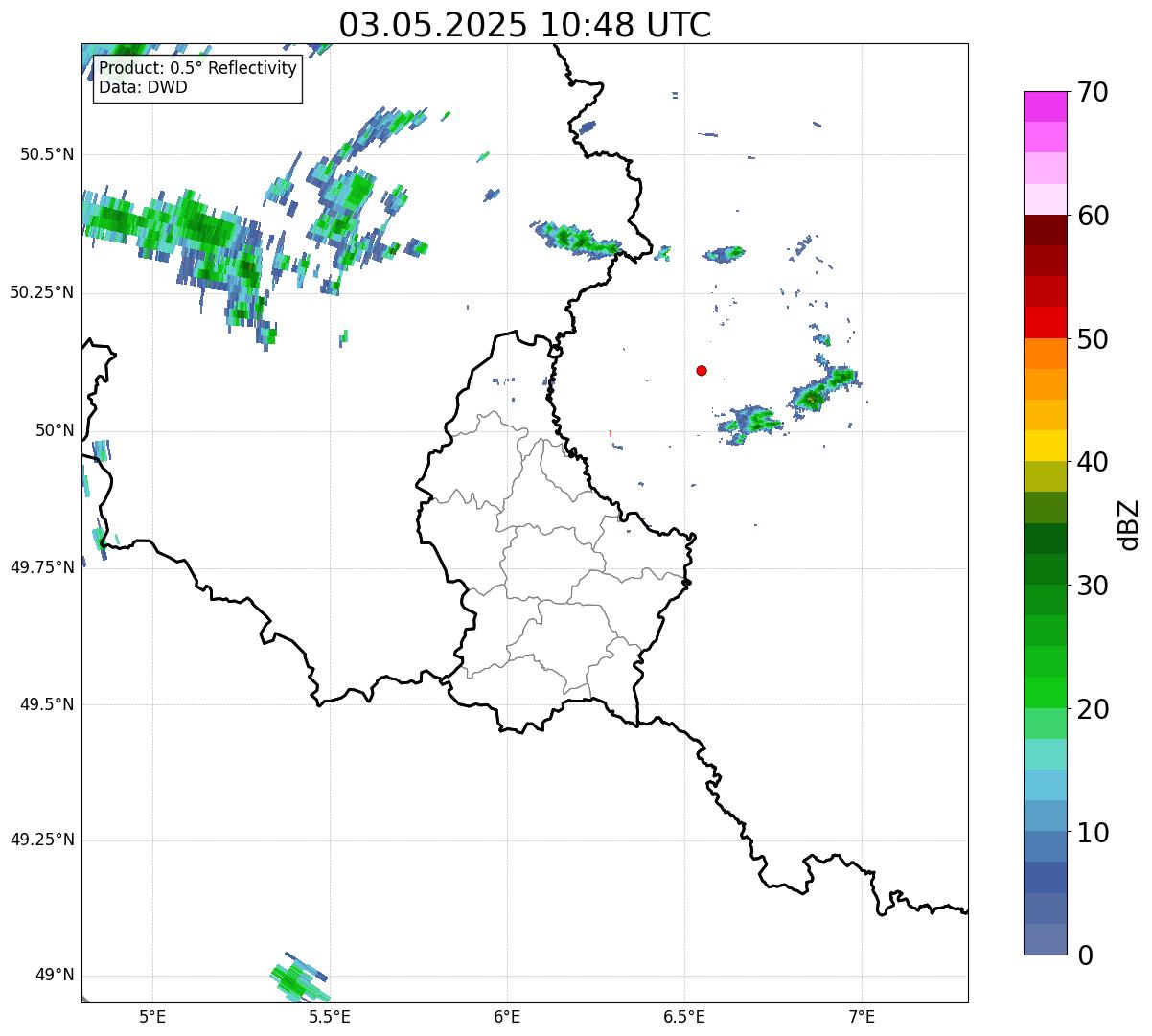
Task: Click the 'Data: DWD' label
Action: (143, 87)
